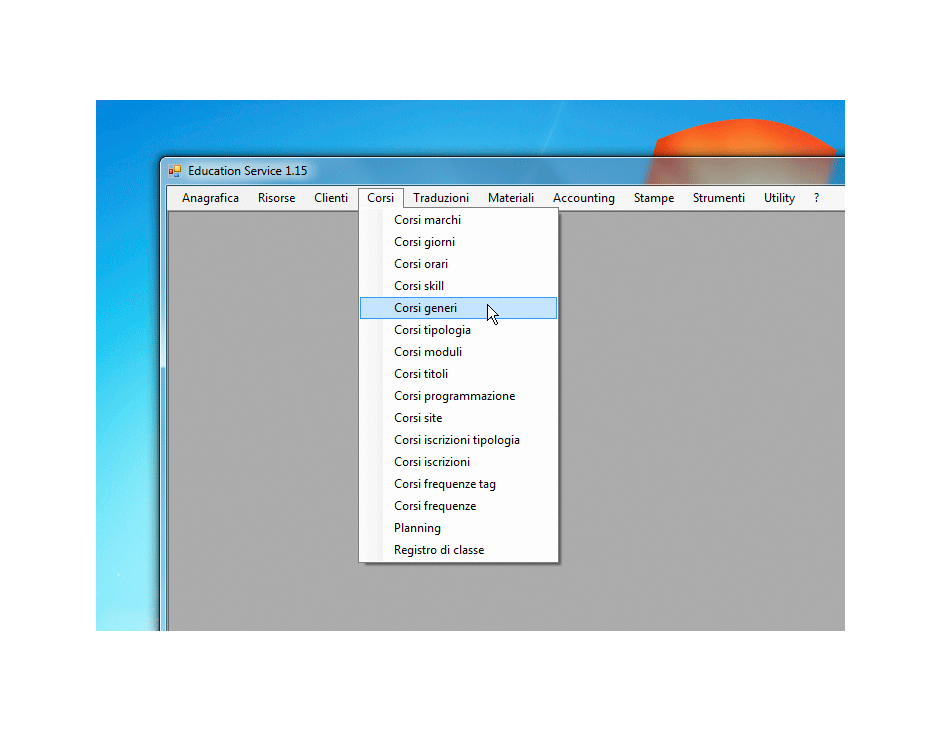Choose Corsi skill in the menu
This screenshot has height=732, width=940.
coord(459,286)
